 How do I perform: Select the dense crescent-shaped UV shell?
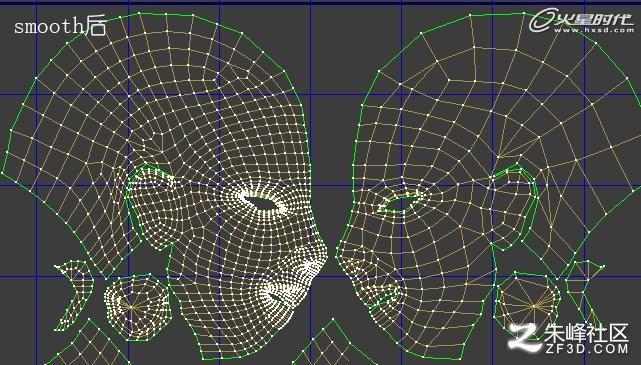(74, 295)
